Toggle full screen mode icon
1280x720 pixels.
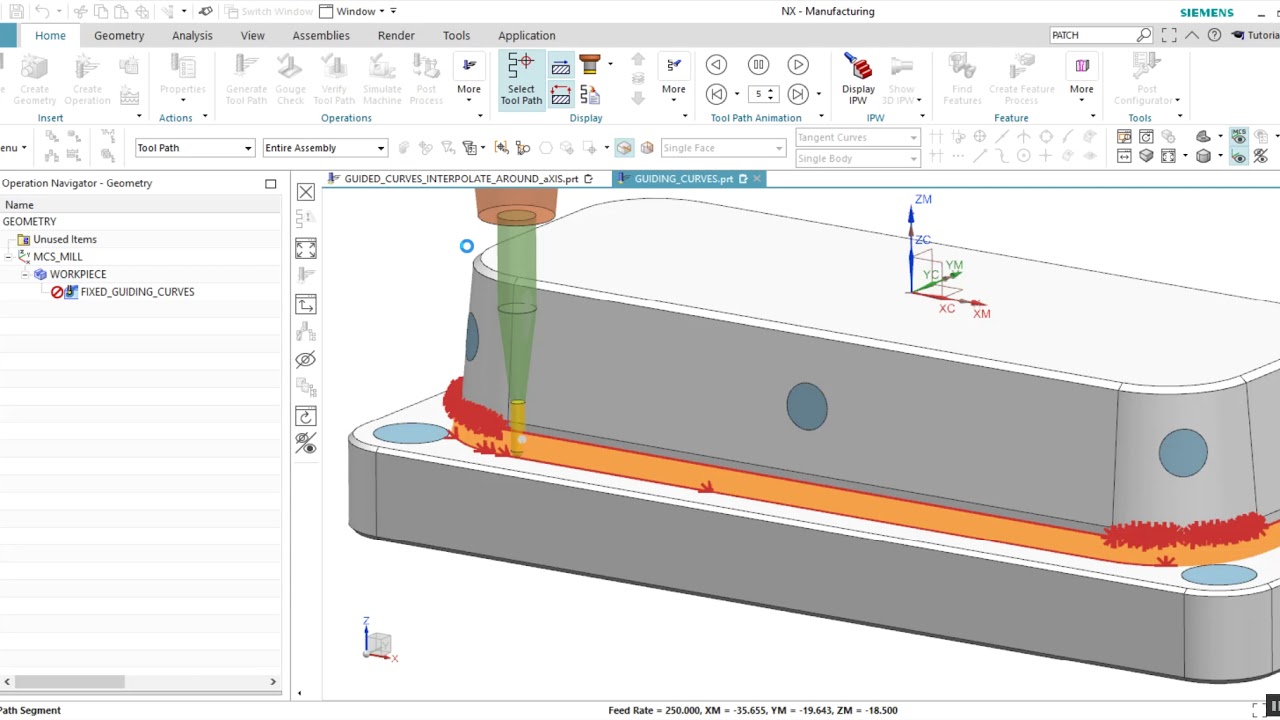coord(1169,35)
